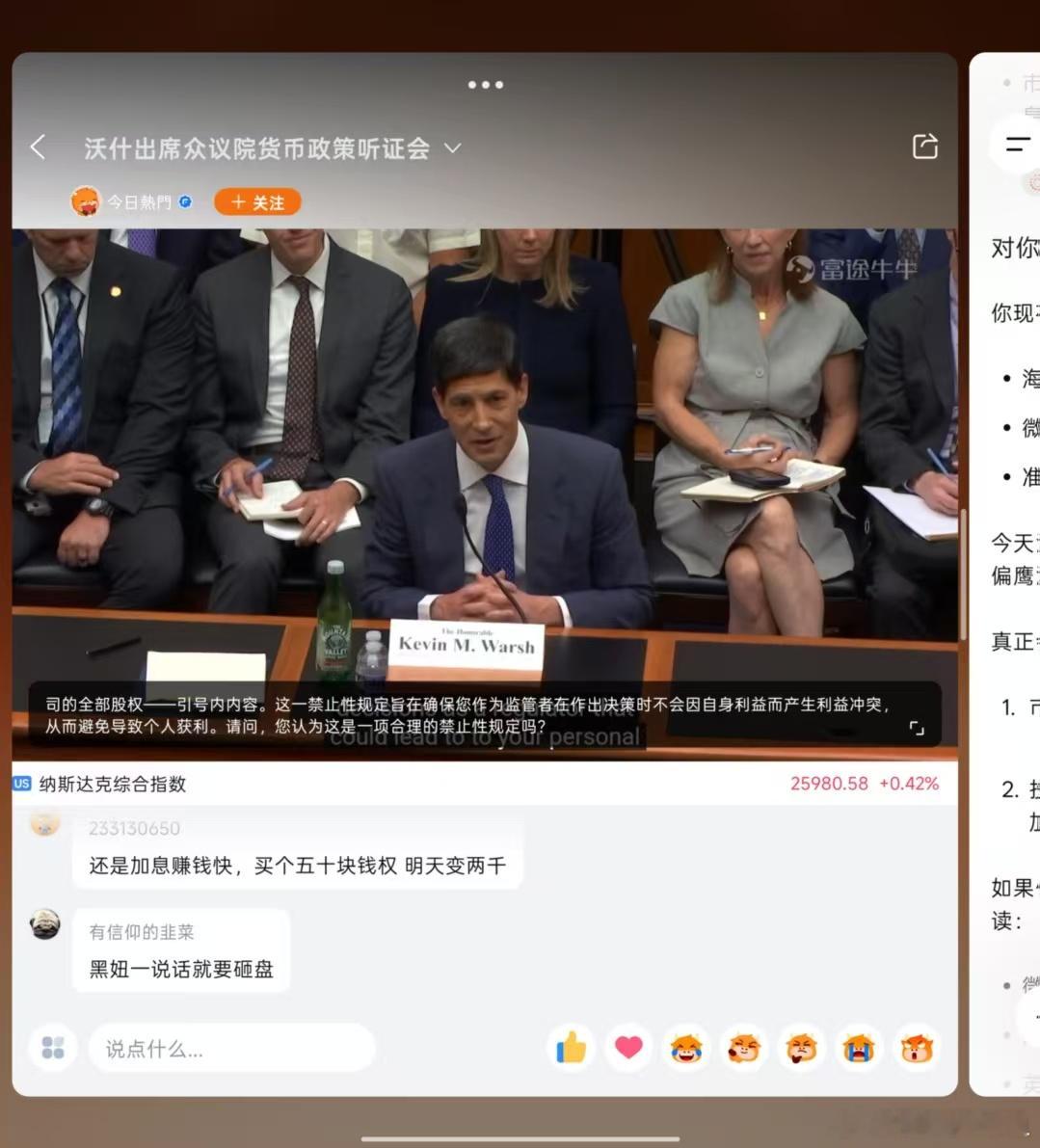The height and width of the screenshot is (1148, 1040).
Task: Open 纳斯达克综合指数 quote row
Action: tap(485, 784)
